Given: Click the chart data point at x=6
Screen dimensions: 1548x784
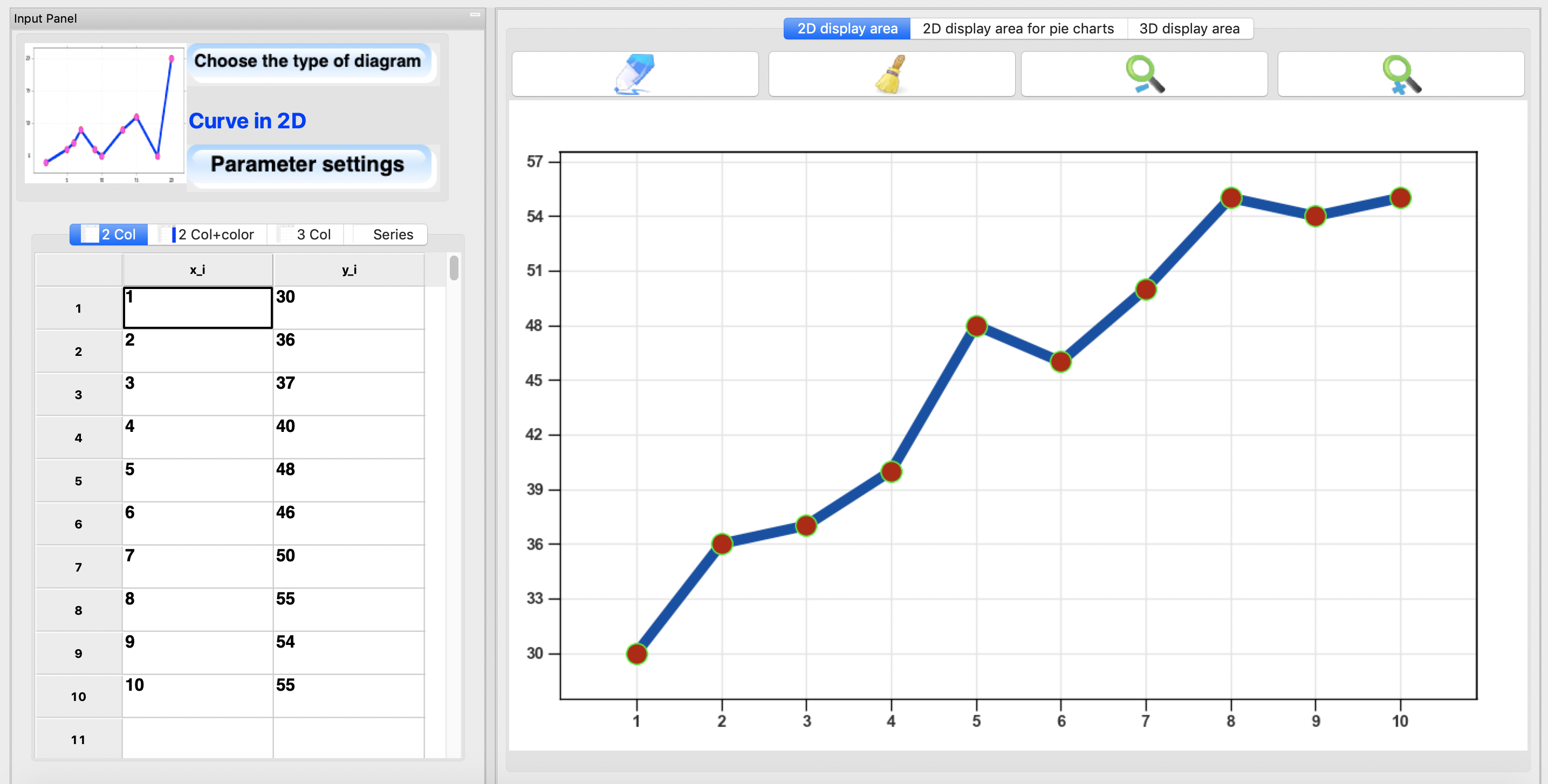Looking at the screenshot, I should click(1060, 362).
